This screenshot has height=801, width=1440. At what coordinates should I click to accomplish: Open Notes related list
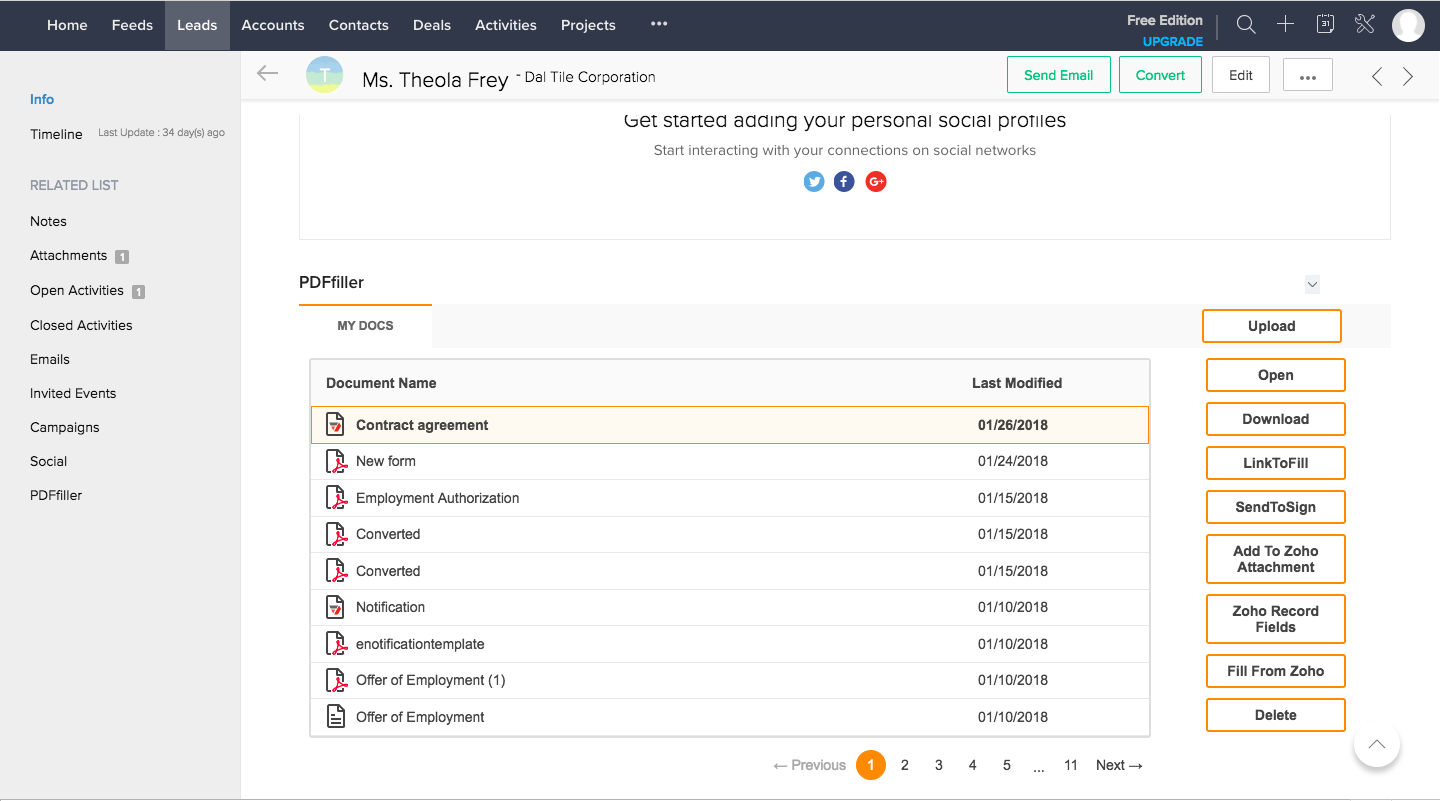48,221
